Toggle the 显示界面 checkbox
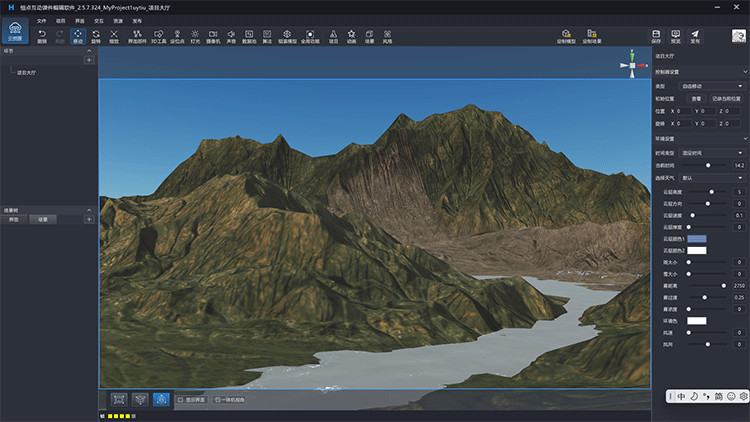This screenshot has width=750, height=422. pyautogui.click(x=182, y=400)
